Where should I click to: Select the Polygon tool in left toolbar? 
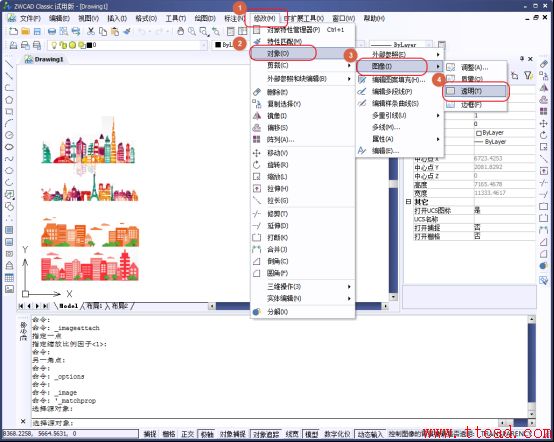coord(9,100)
